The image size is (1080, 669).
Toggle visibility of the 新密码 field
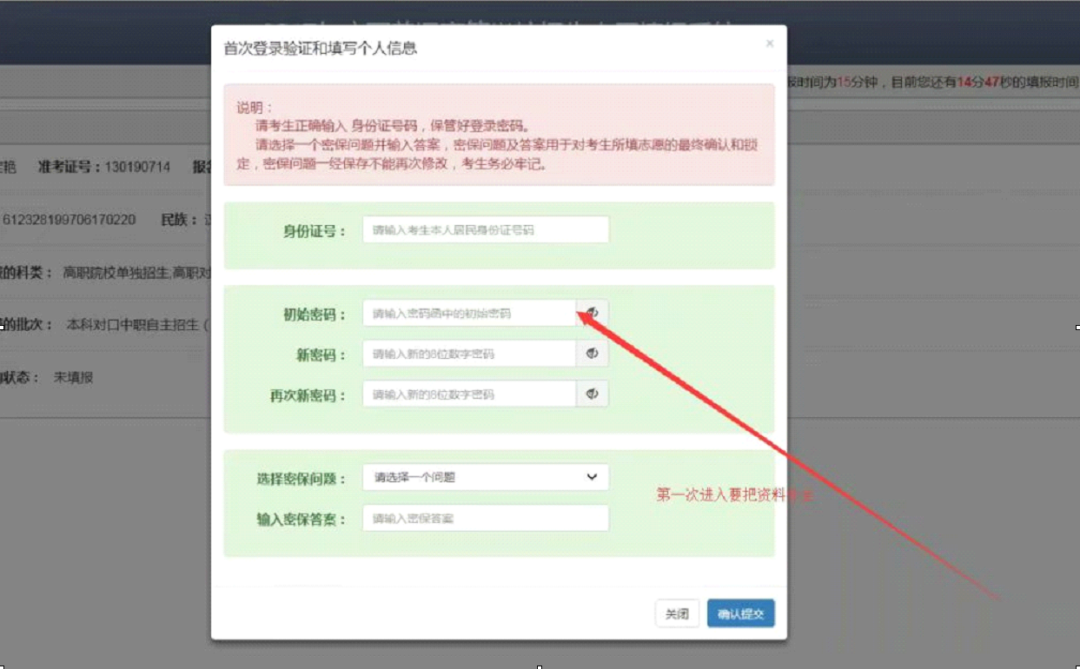(592, 354)
